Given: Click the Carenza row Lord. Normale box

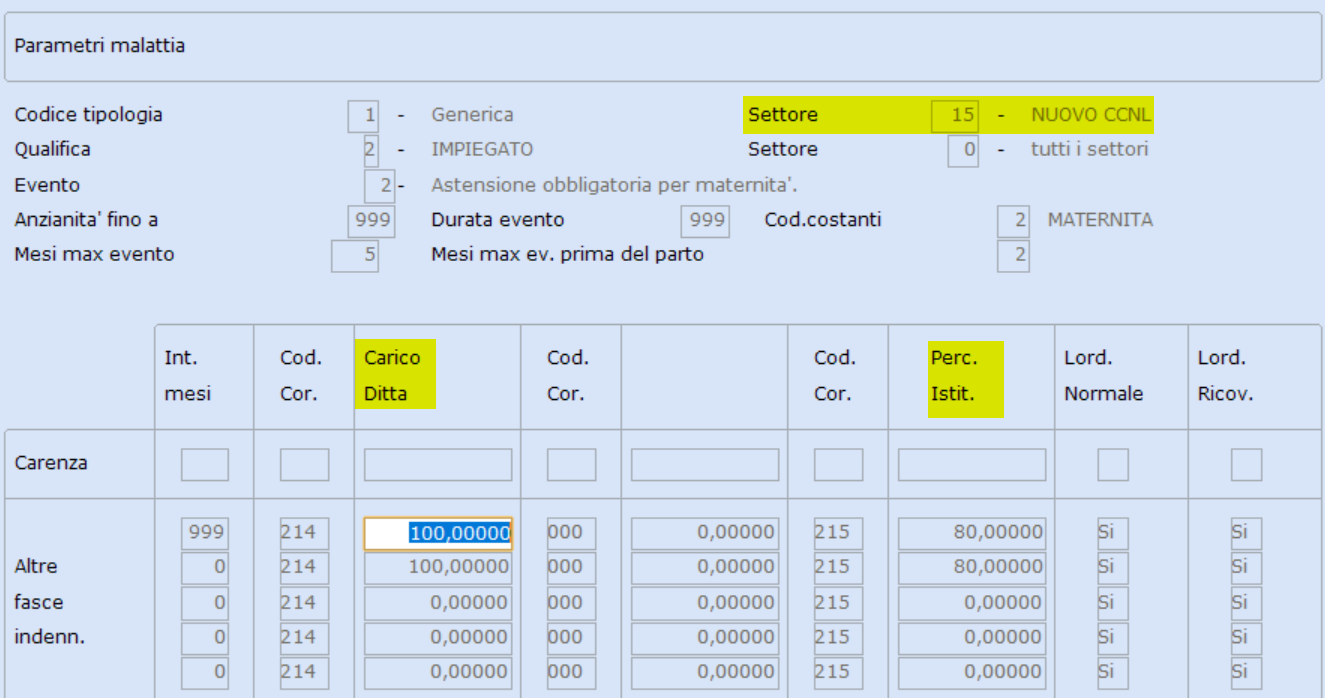Looking at the screenshot, I should 1113,465.
